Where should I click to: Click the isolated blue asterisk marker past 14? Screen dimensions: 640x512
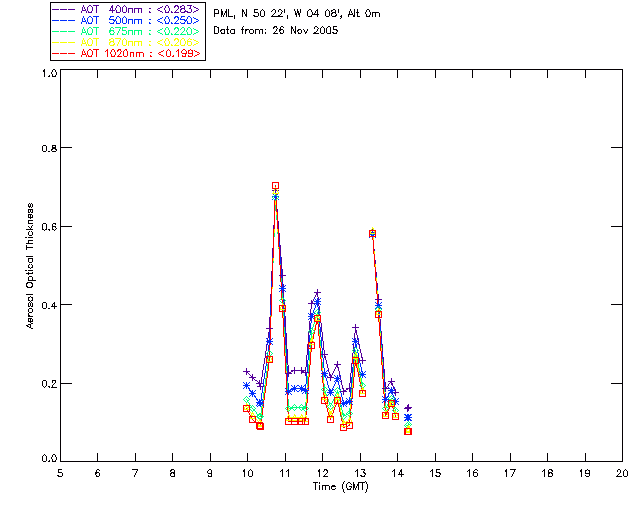(408, 418)
